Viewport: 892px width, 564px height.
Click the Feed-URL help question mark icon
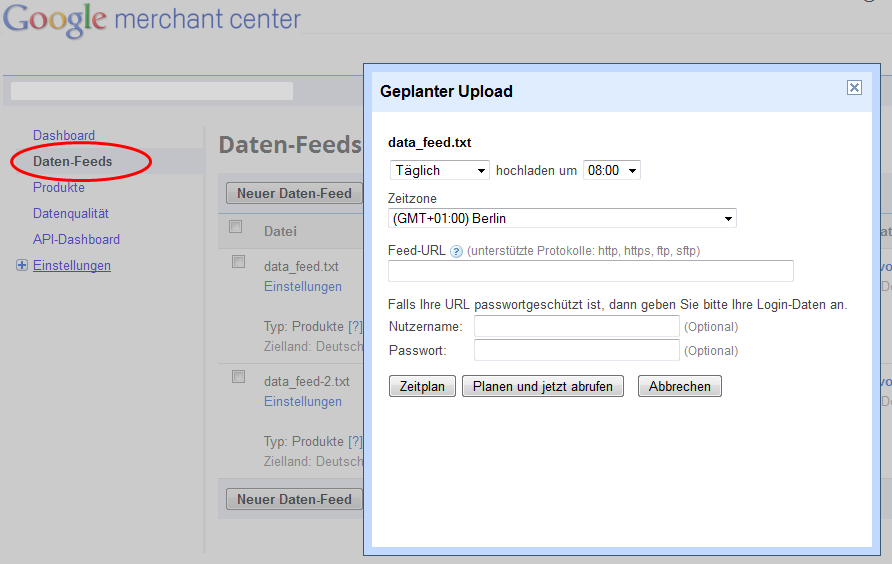(456, 251)
